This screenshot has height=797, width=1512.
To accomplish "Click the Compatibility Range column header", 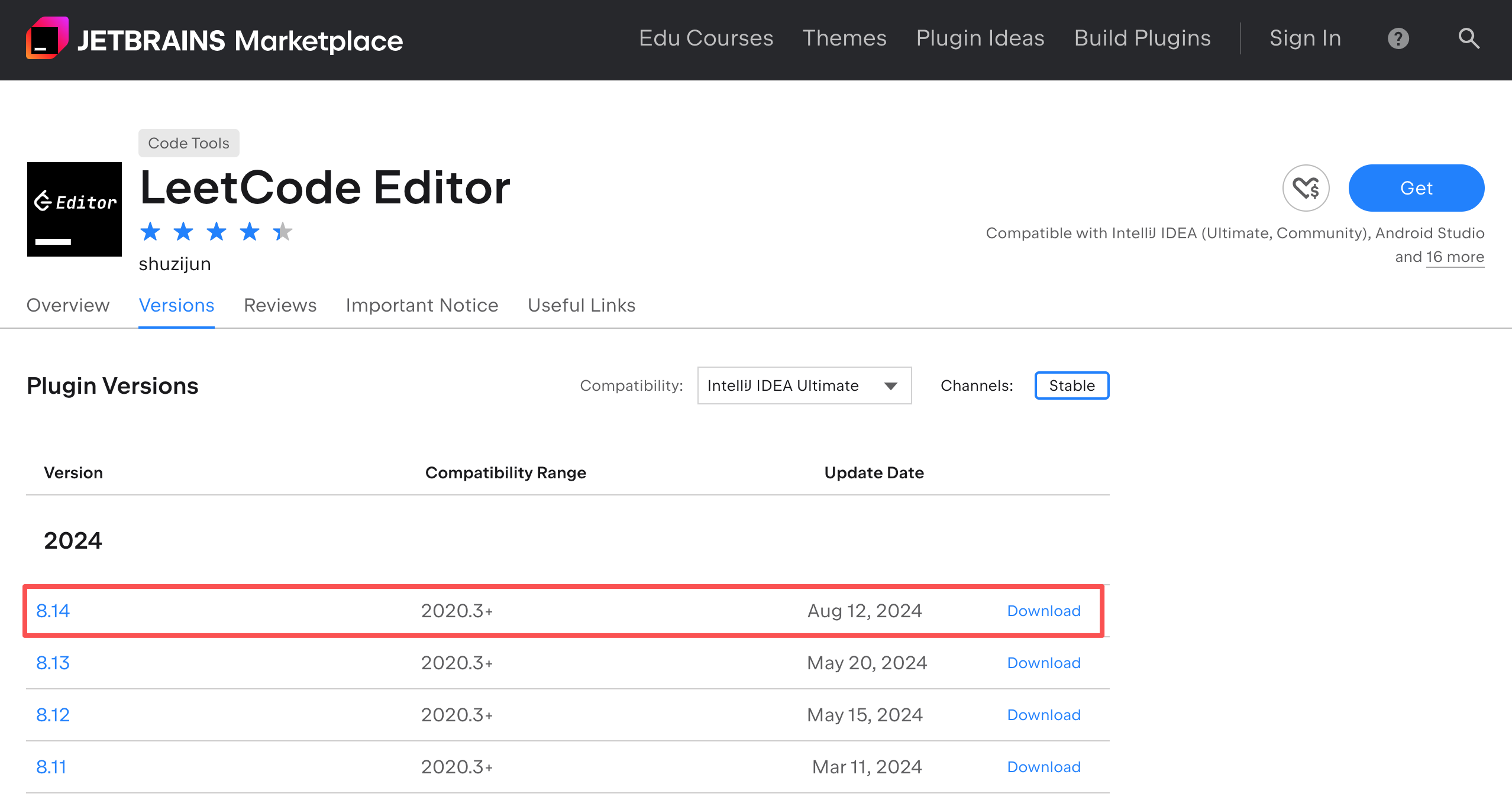I will [506, 472].
